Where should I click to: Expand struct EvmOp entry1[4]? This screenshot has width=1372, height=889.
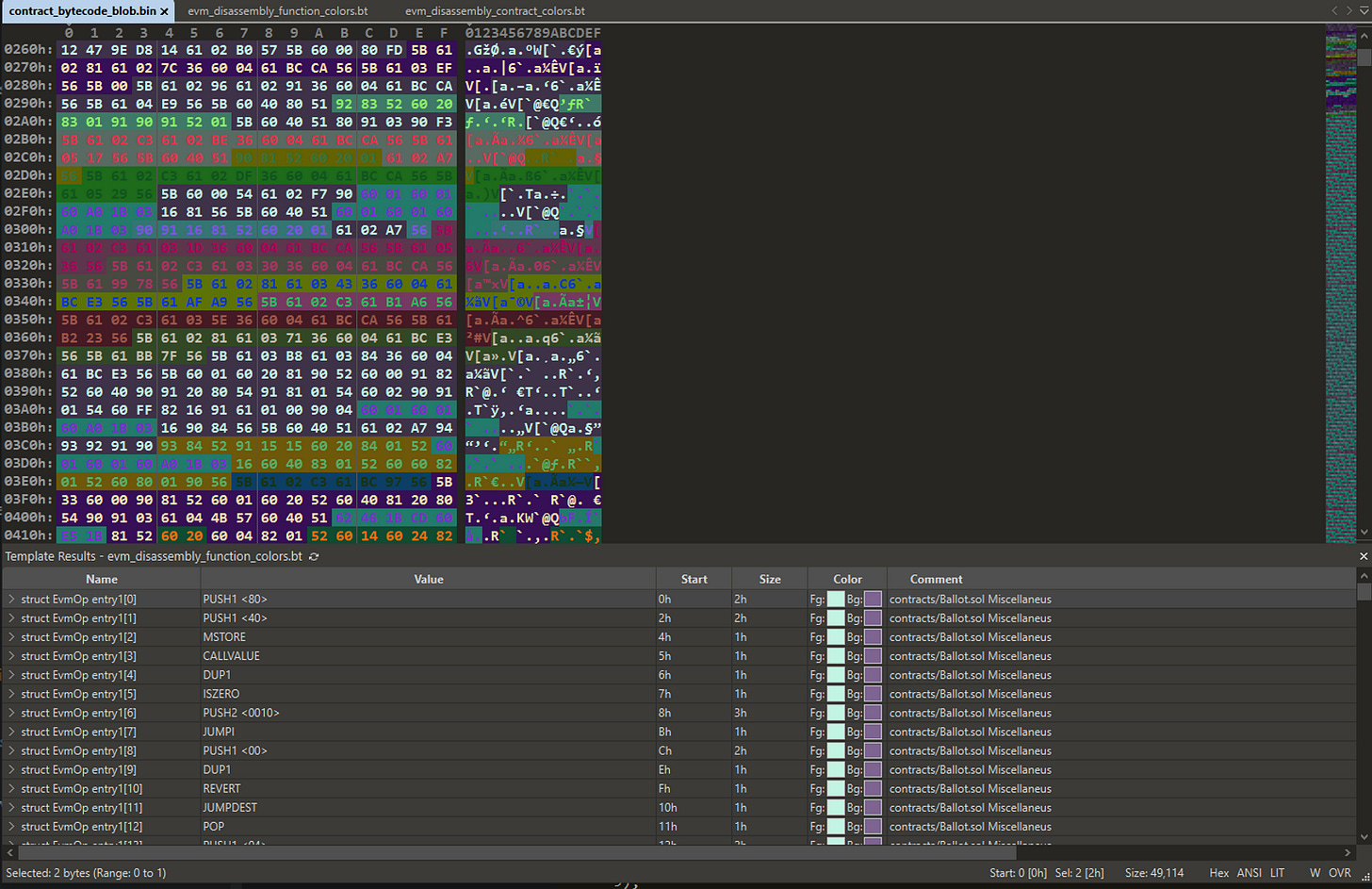[11, 674]
